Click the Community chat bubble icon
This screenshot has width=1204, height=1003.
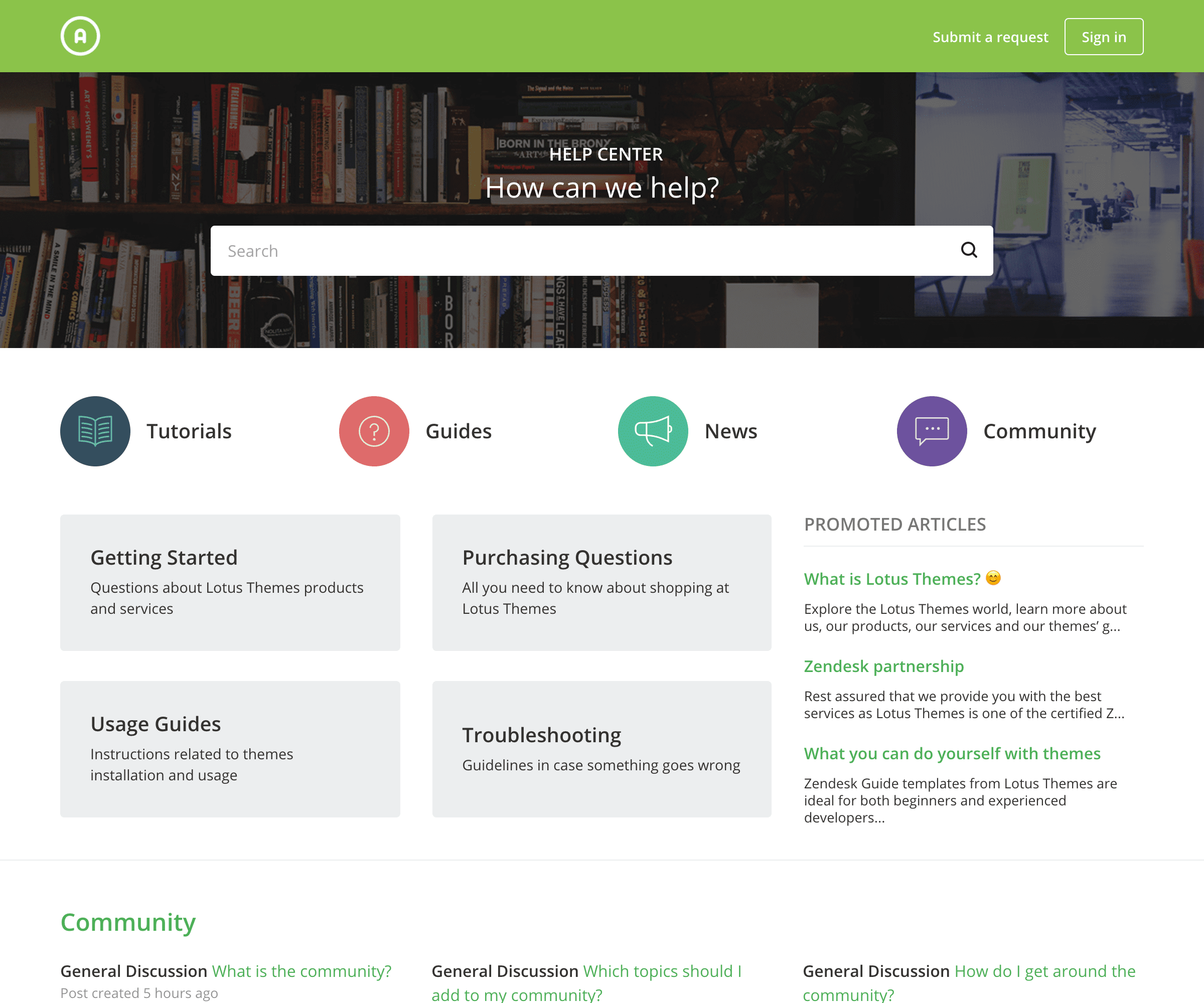(x=932, y=431)
